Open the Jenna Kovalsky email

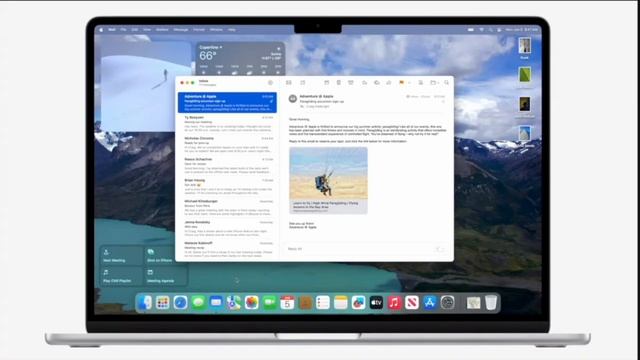click(x=227, y=228)
